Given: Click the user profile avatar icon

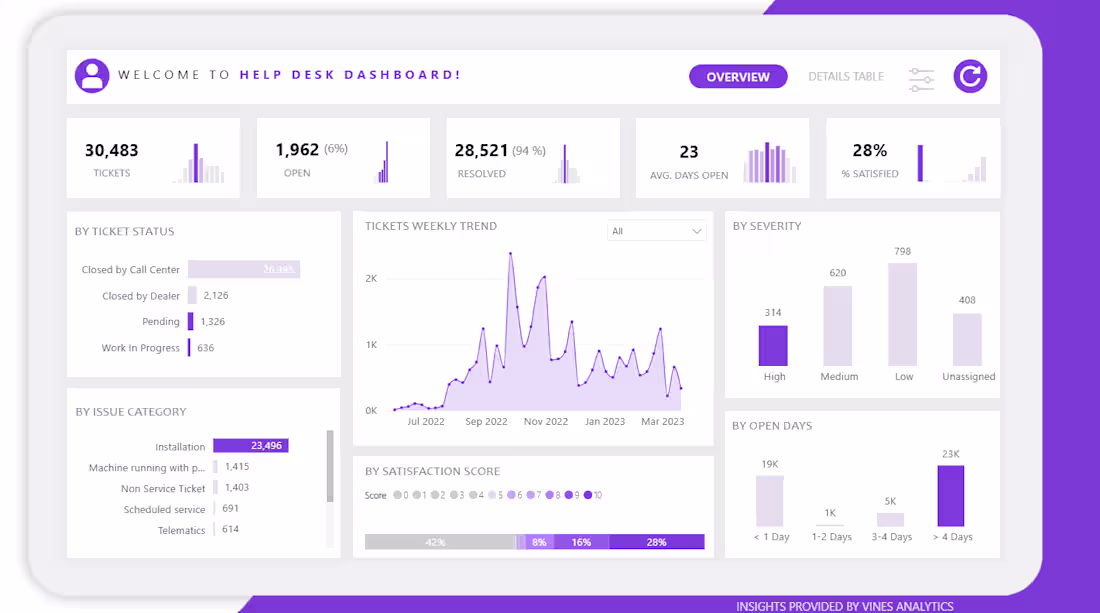Looking at the screenshot, I should [x=93, y=76].
